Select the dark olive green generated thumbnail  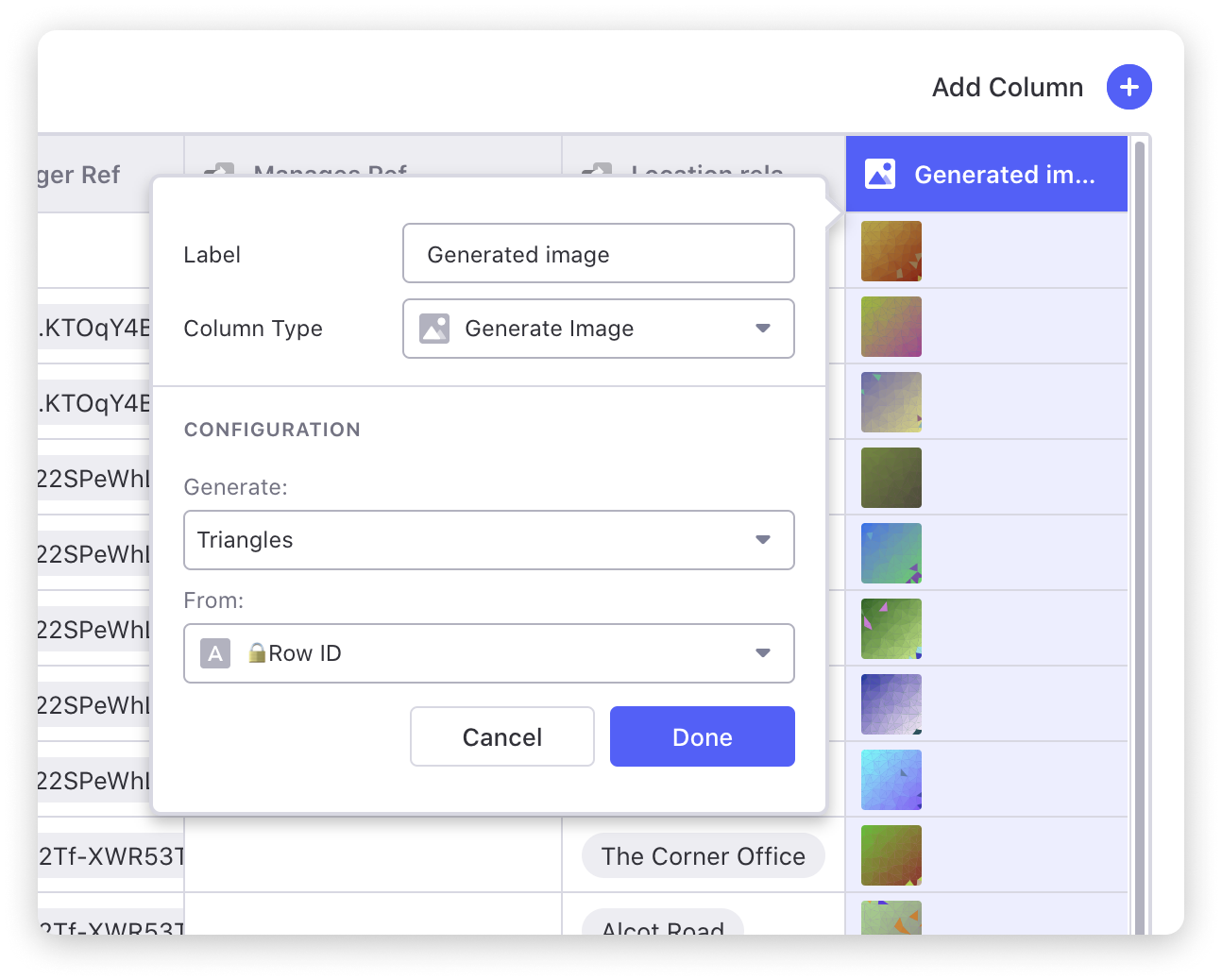(891, 478)
